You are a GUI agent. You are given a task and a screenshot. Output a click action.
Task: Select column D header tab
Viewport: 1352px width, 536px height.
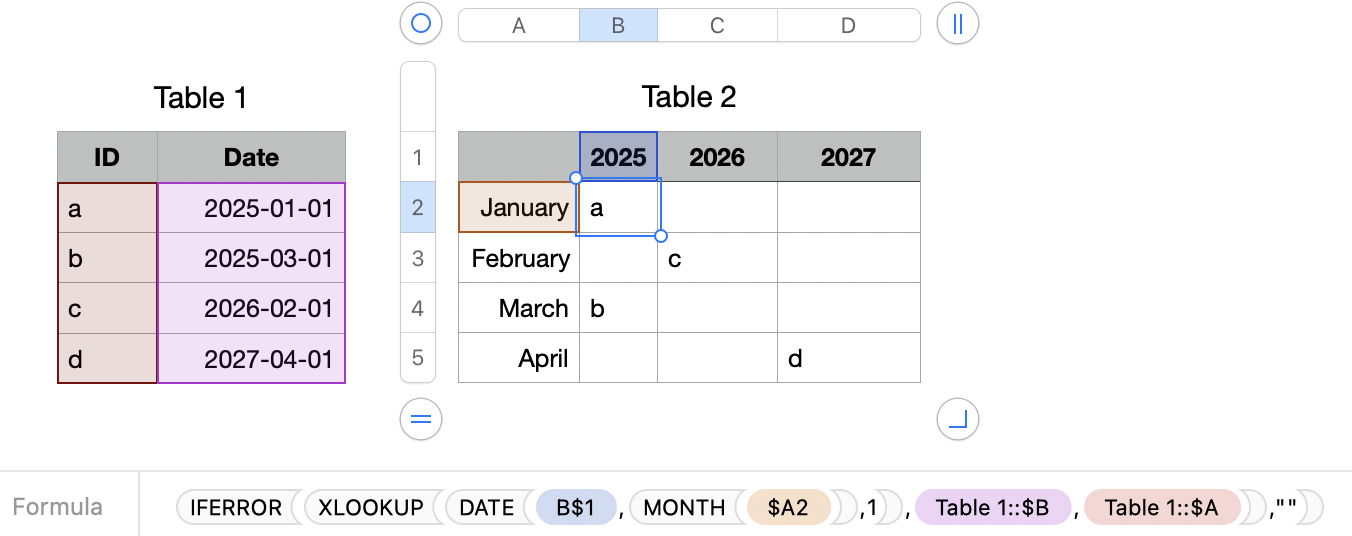pos(848,26)
